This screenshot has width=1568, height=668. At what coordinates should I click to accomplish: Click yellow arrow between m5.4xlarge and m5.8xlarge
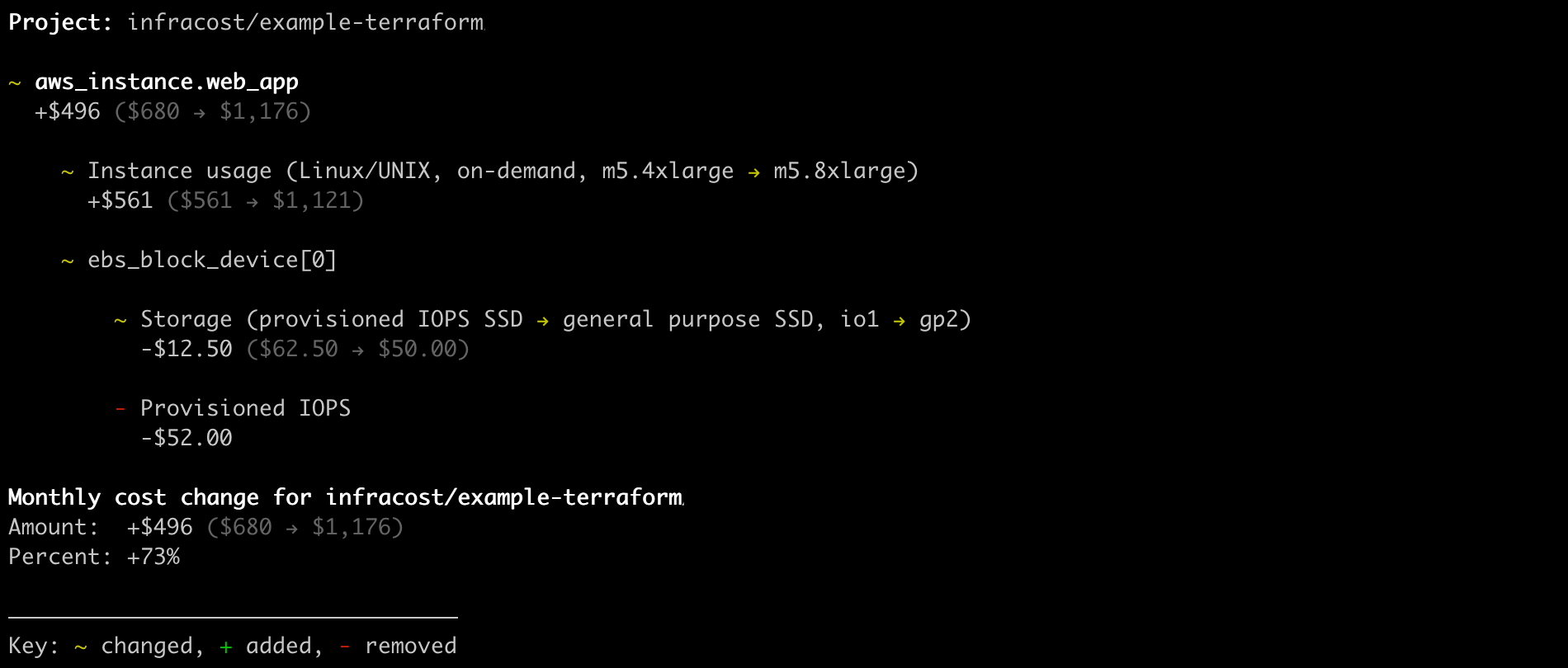click(x=753, y=172)
